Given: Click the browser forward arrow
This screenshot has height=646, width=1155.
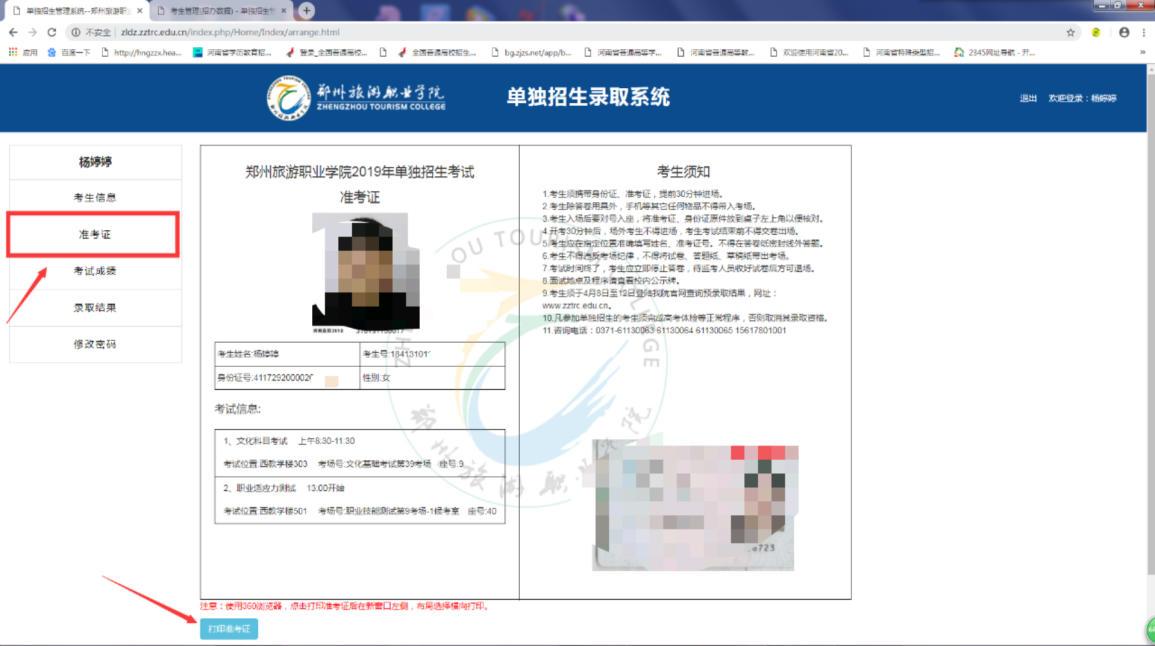Looking at the screenshot, I should (x=32, y=32).
